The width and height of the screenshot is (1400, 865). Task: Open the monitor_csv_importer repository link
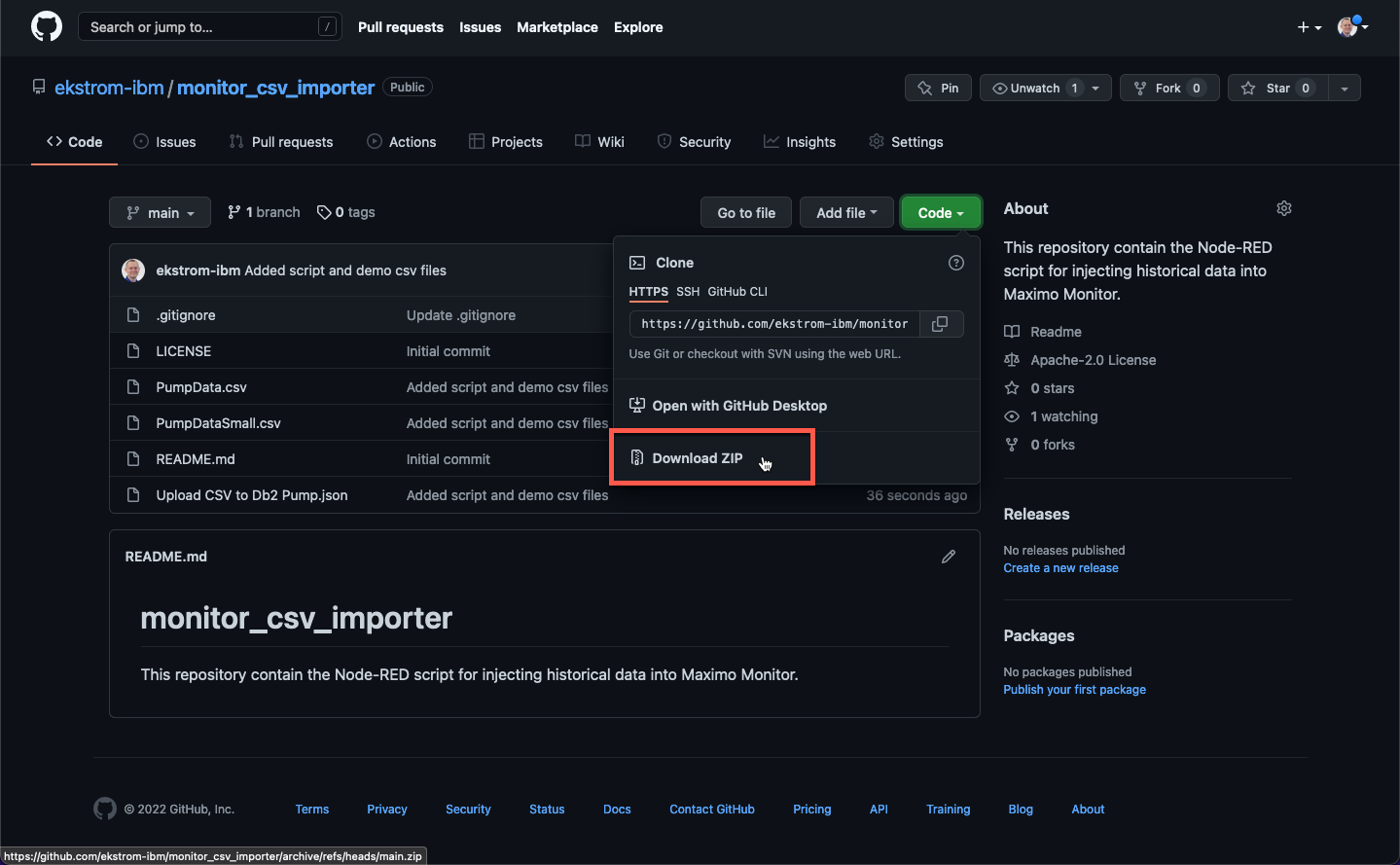[x=275, y=88]
